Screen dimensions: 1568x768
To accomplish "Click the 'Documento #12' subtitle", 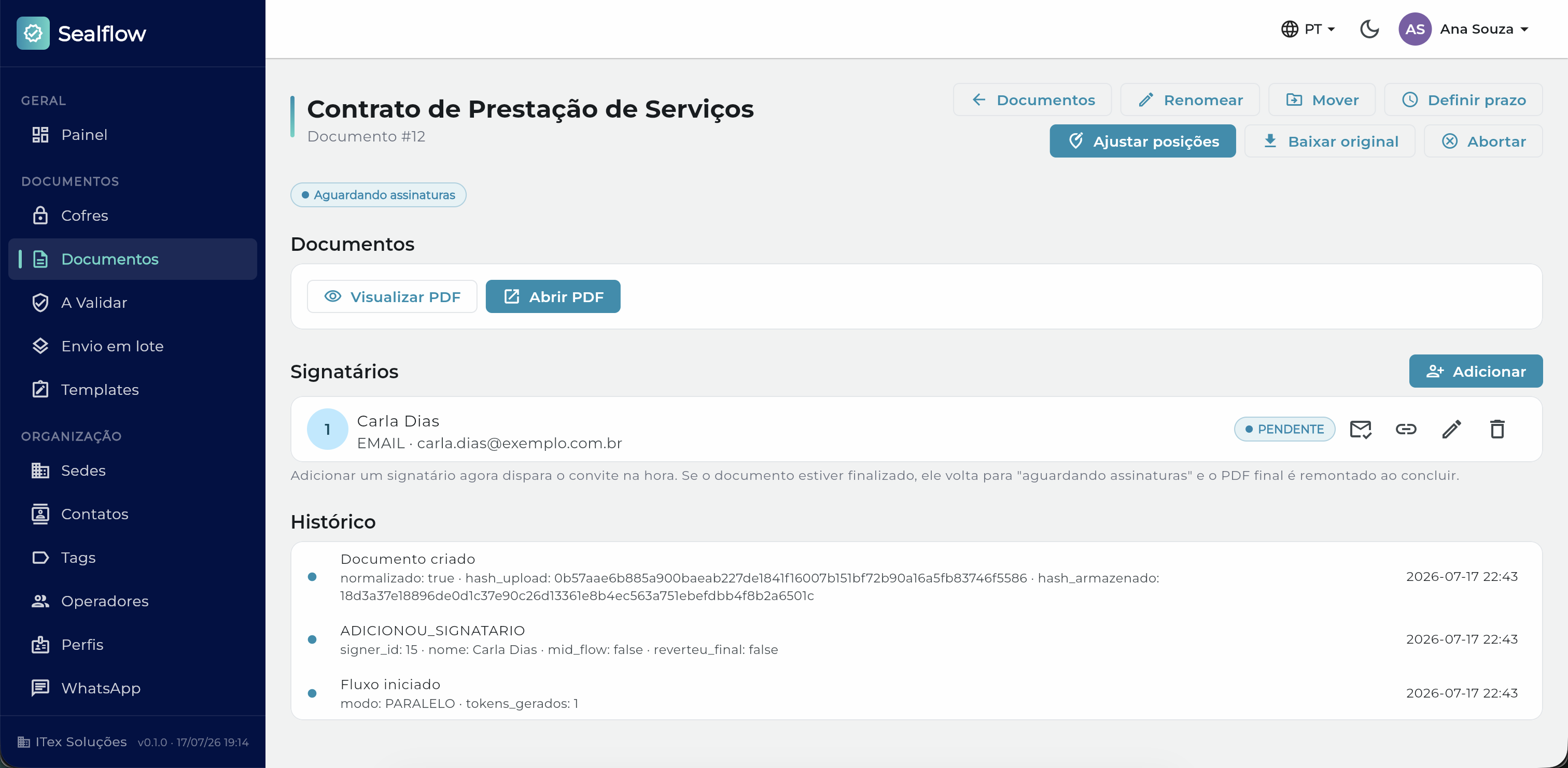I will coord(367,136).
